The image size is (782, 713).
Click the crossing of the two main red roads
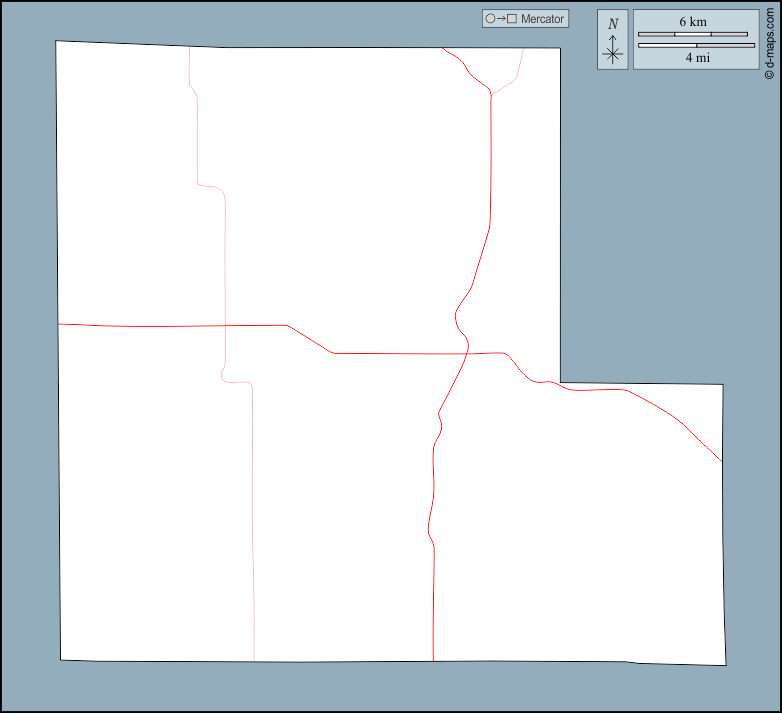click(x=467, y=353)
